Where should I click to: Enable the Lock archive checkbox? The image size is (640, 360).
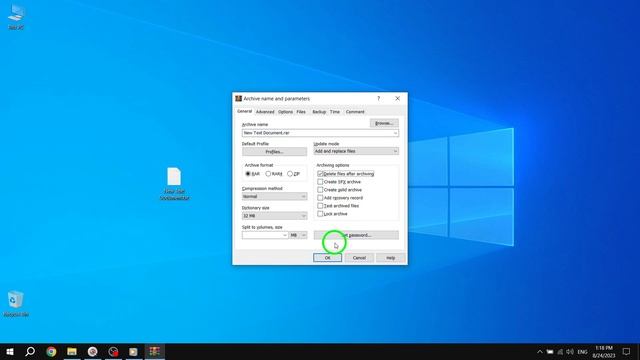(320, 213)
